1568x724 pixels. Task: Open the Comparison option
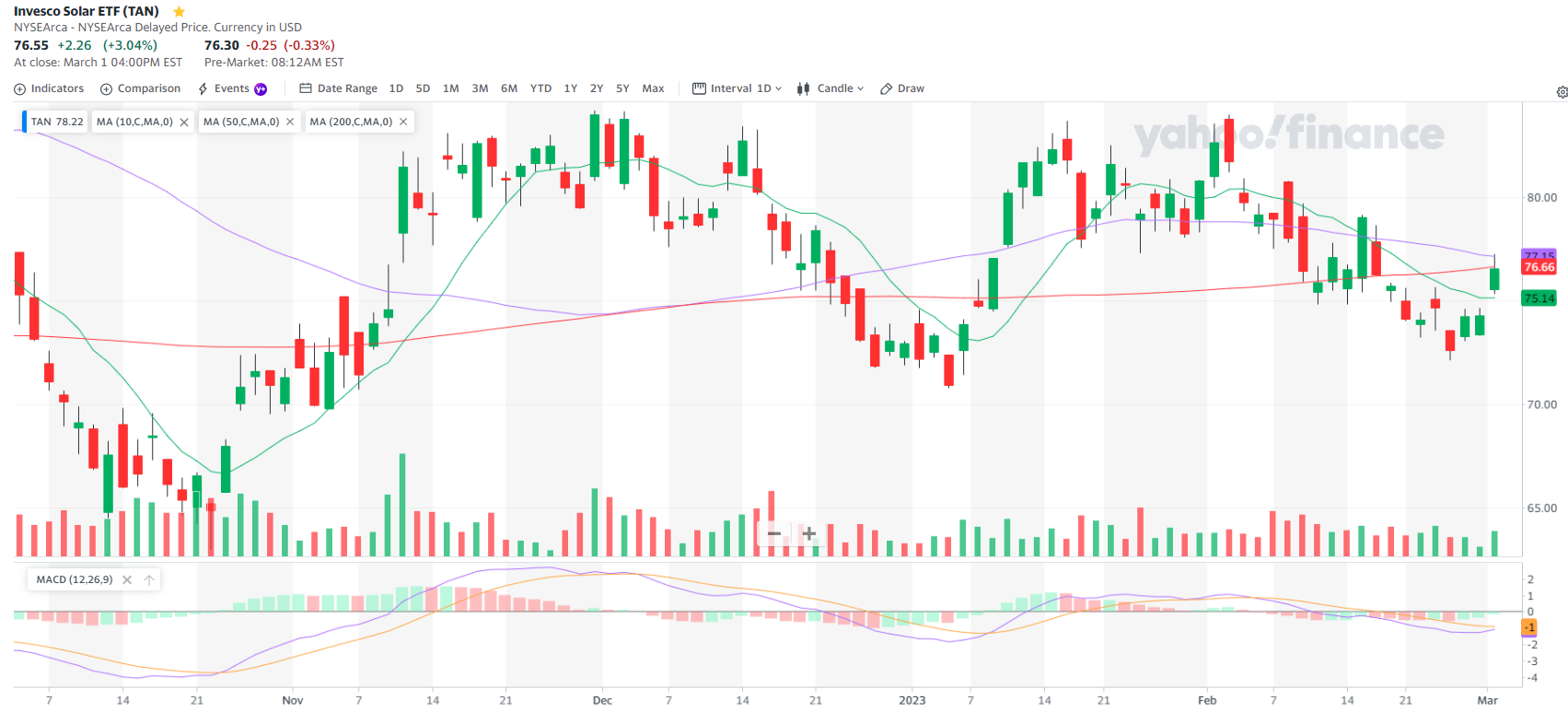pyautogui.click(x=140, y=88)
